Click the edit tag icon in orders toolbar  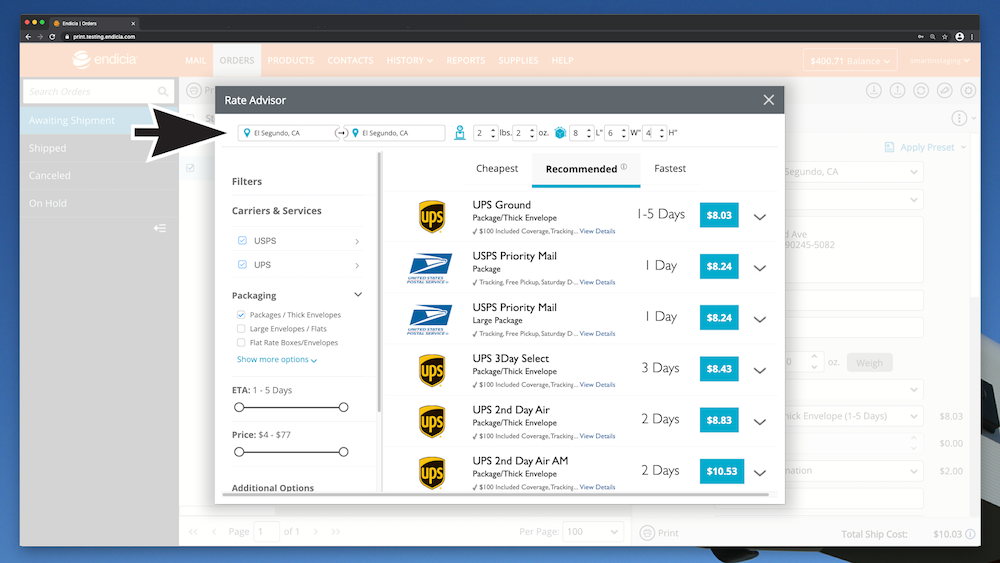[x=945, y=91]
